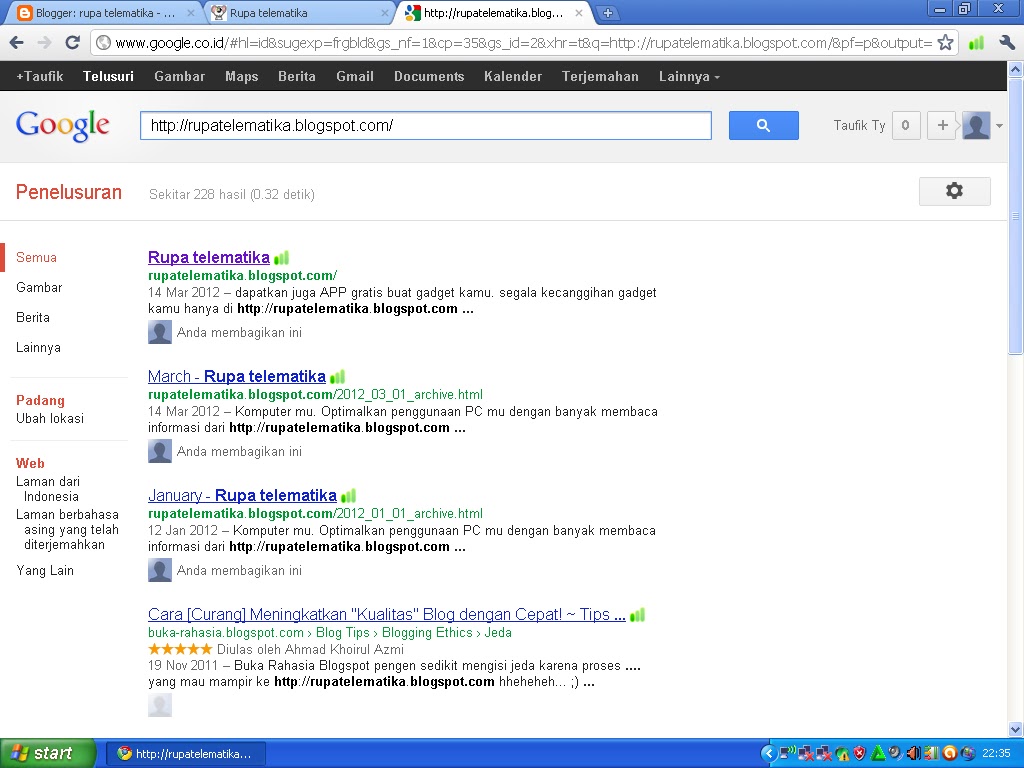The height and width of the screenshot is (768, 1024).
Task: Select Laman berbahasa asing yang telah diterjemahkan
Action: [x=67, y=529]
